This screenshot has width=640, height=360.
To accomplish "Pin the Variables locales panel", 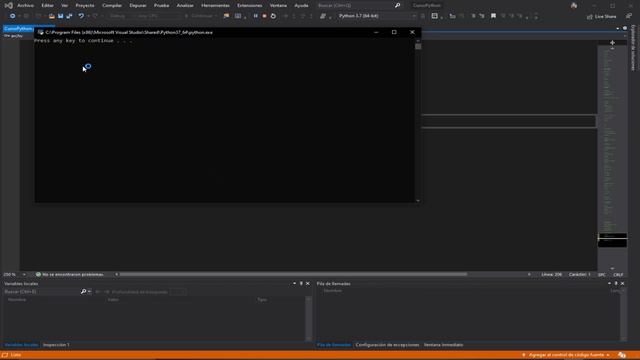I will (301, 283).
